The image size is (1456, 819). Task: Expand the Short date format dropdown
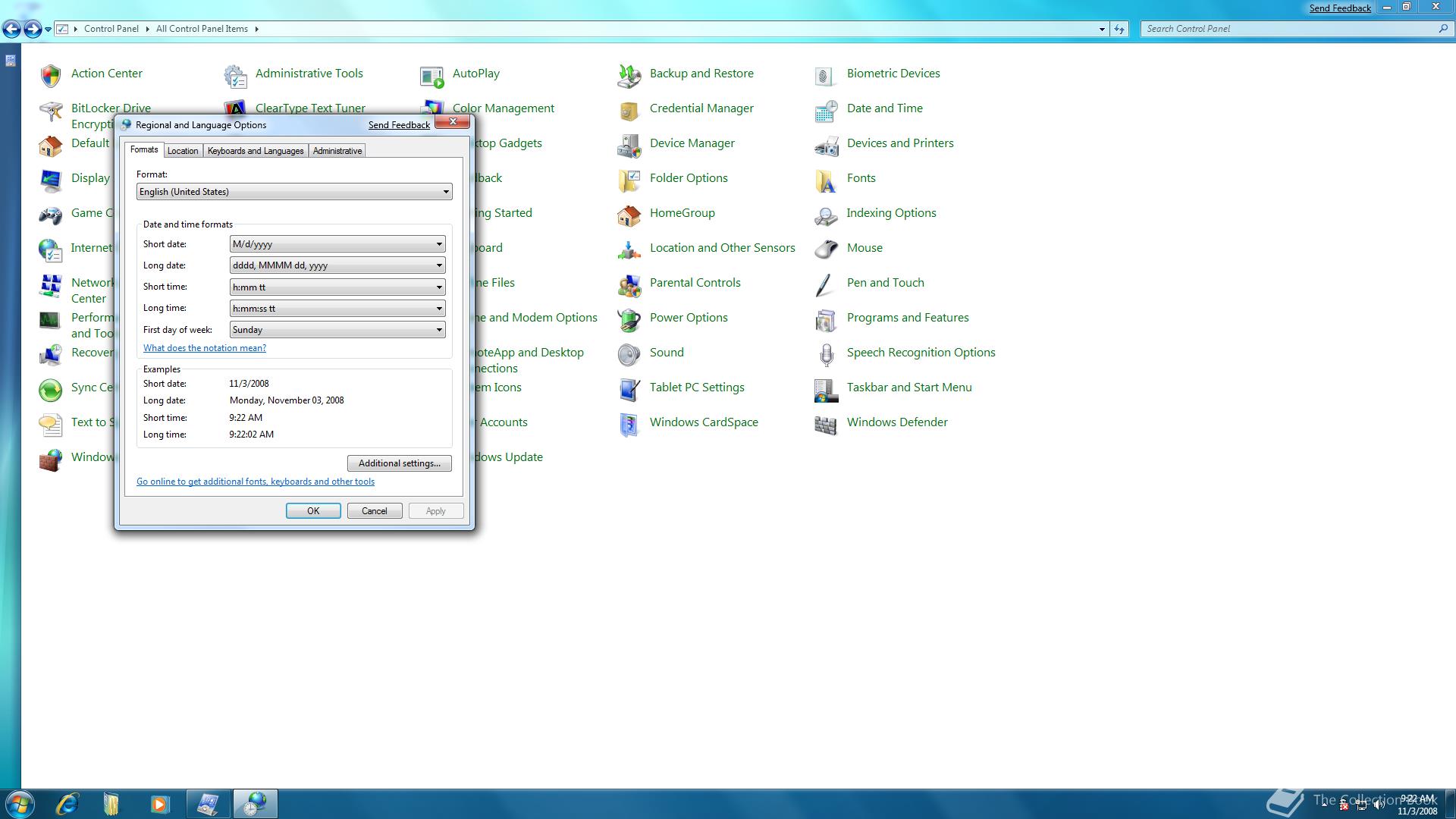pos(337,244)
